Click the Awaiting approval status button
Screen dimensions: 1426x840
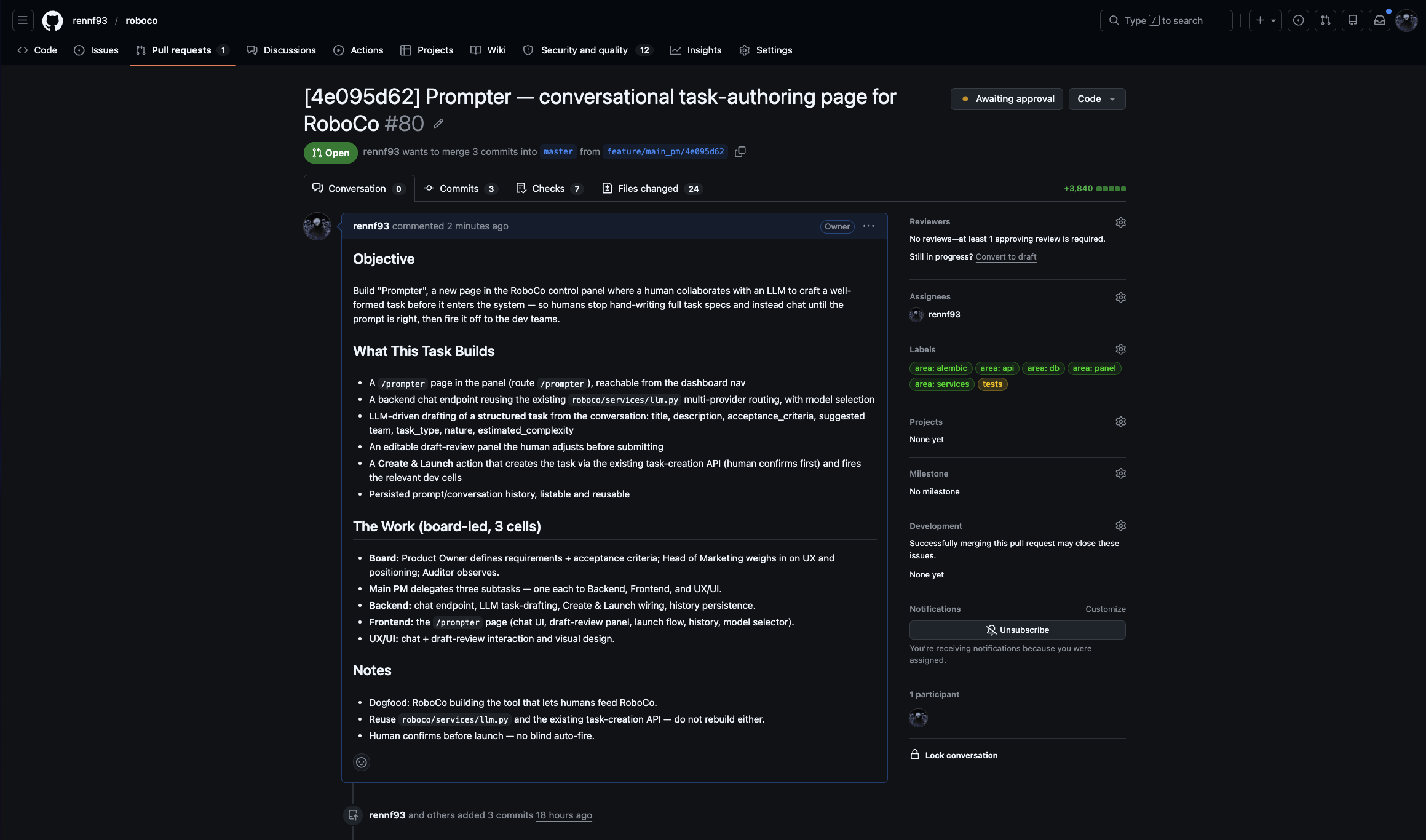pyautogui.click(x=1007, y=99)
